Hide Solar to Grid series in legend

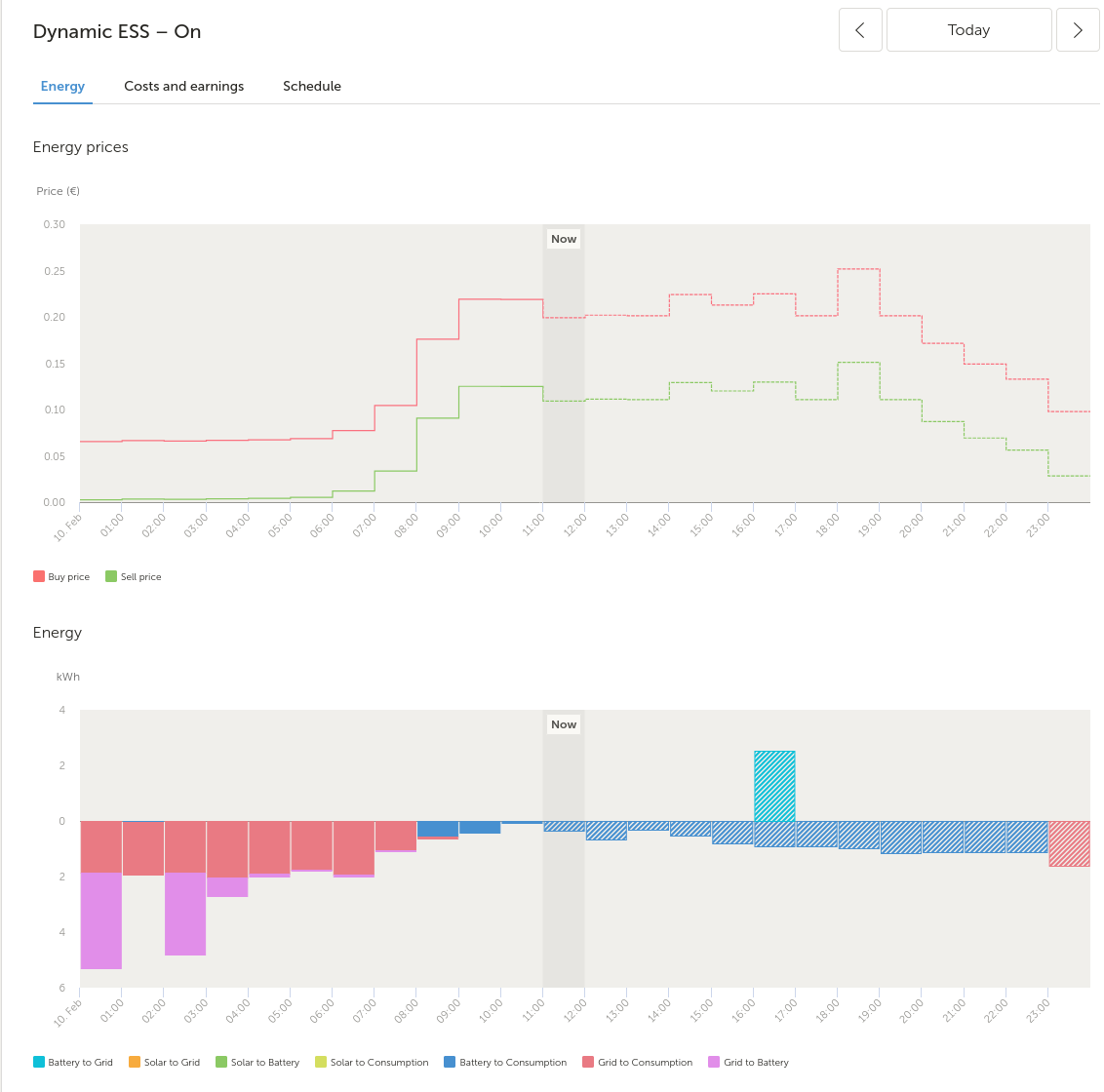(165, 1063)
